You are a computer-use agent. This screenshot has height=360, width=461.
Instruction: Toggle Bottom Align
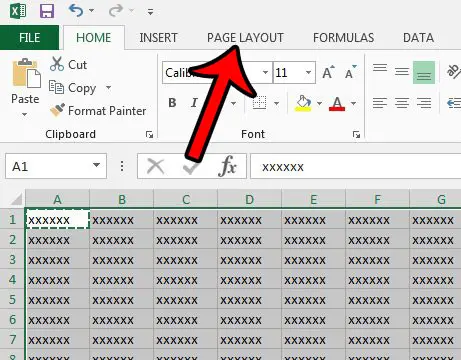coord(424,72)
